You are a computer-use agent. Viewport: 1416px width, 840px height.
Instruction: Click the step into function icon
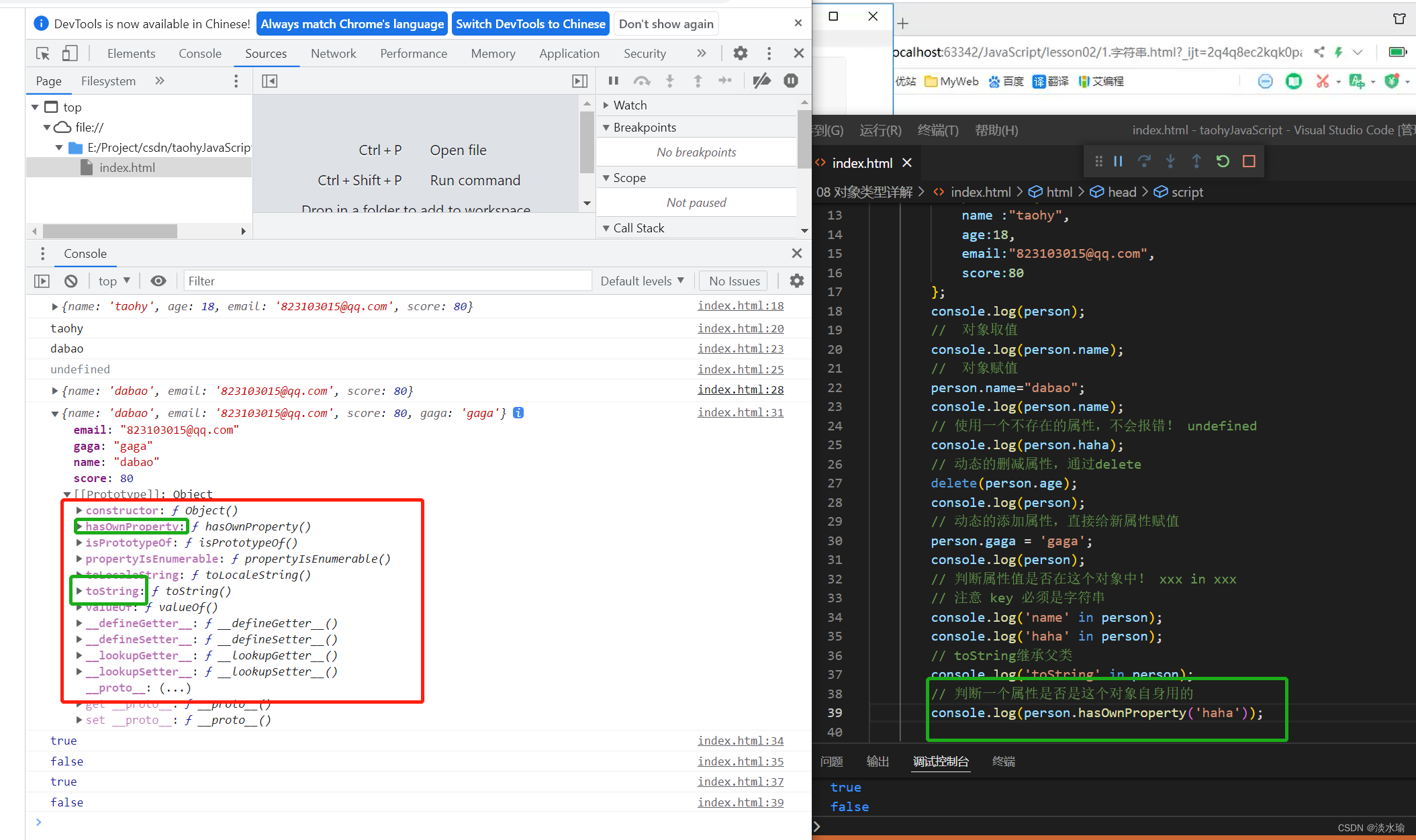click(x=669, y=81)
